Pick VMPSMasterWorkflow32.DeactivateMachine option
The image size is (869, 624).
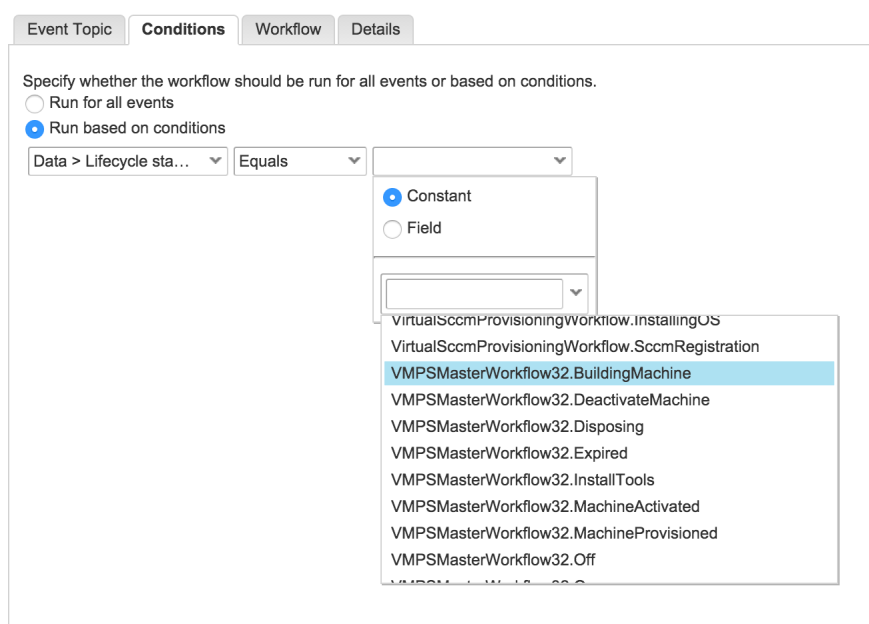click(550, 400)
